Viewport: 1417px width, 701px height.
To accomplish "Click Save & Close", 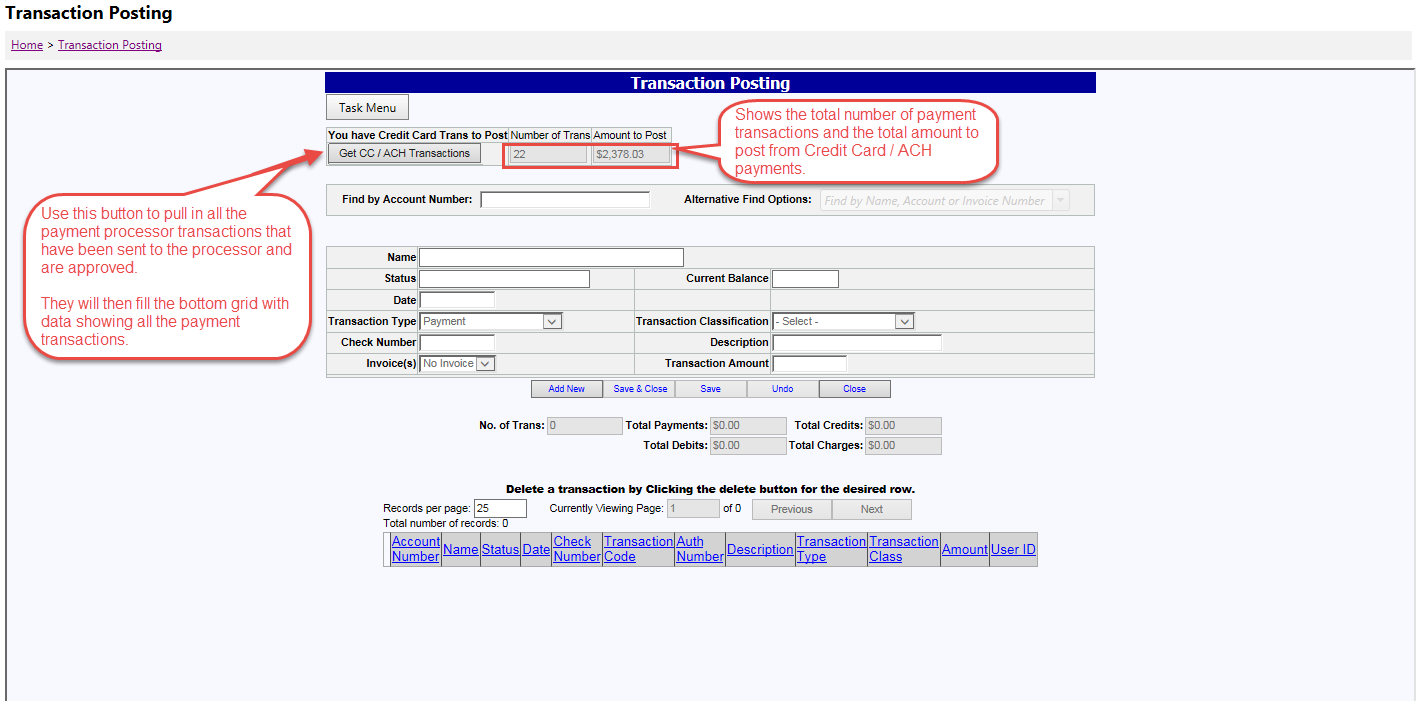I will (x=639, y=388).
